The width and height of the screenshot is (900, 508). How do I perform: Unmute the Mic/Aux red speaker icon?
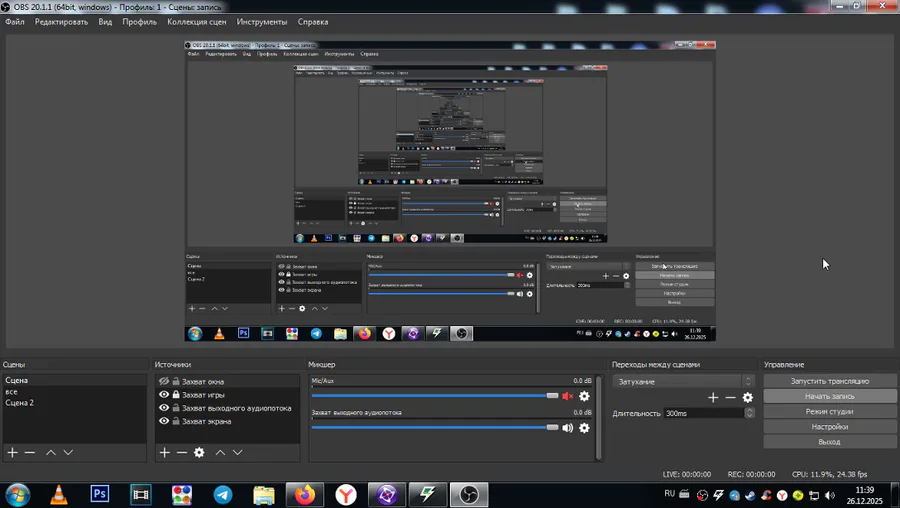(x=568, y=396)
